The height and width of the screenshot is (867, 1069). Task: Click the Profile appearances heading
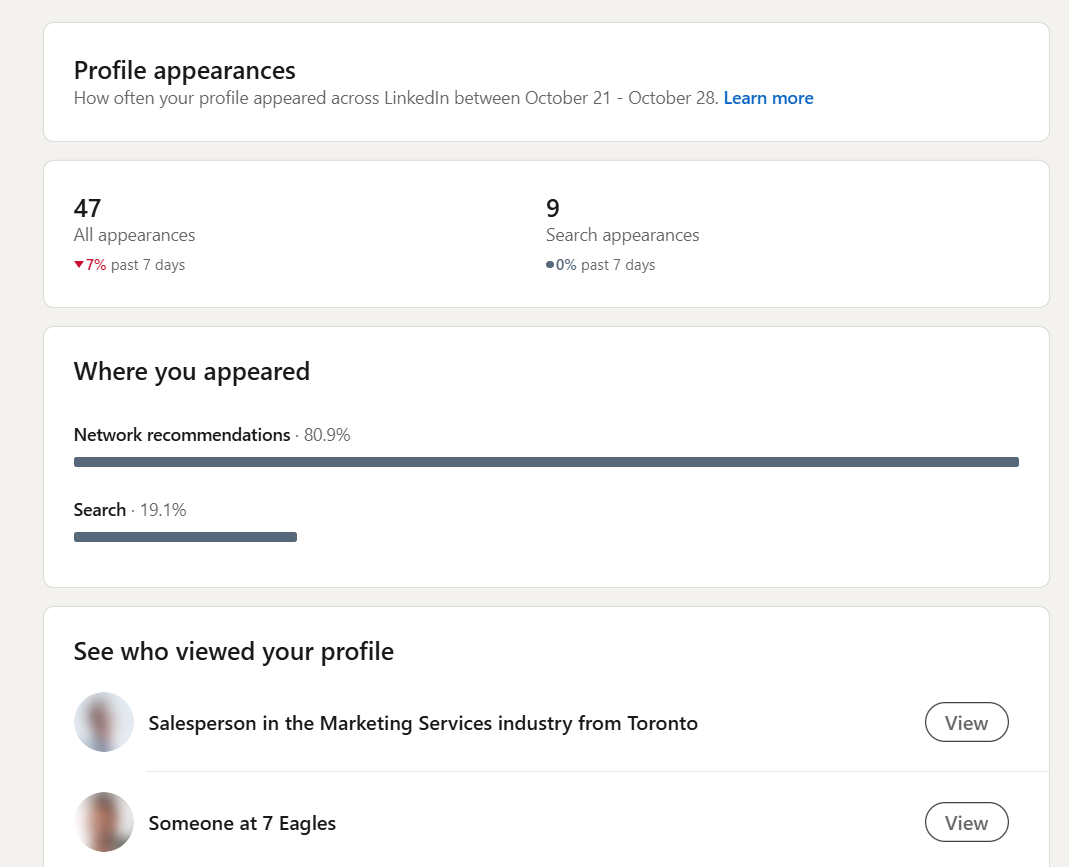tap(184, 70)
